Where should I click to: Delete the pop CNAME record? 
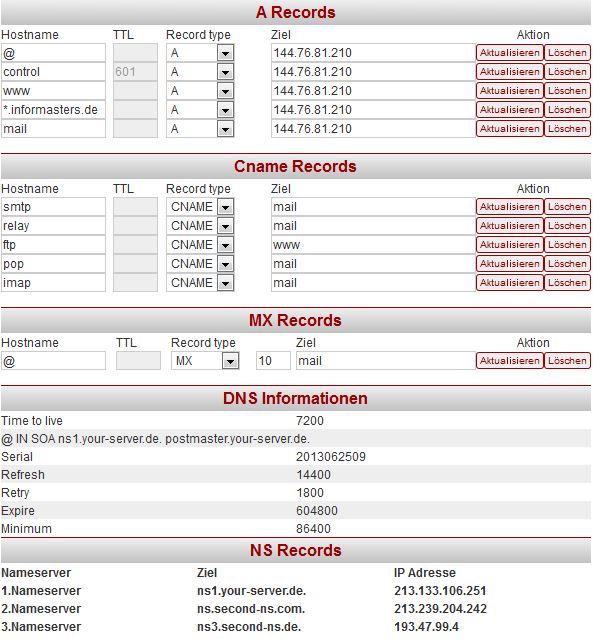tap(567, 264)
